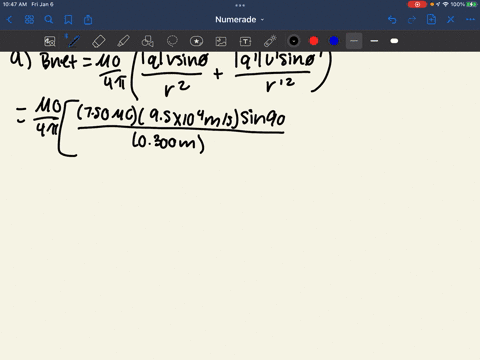Undo the last stroke
Screen dimensions: 480x360
tap(392, 20)
